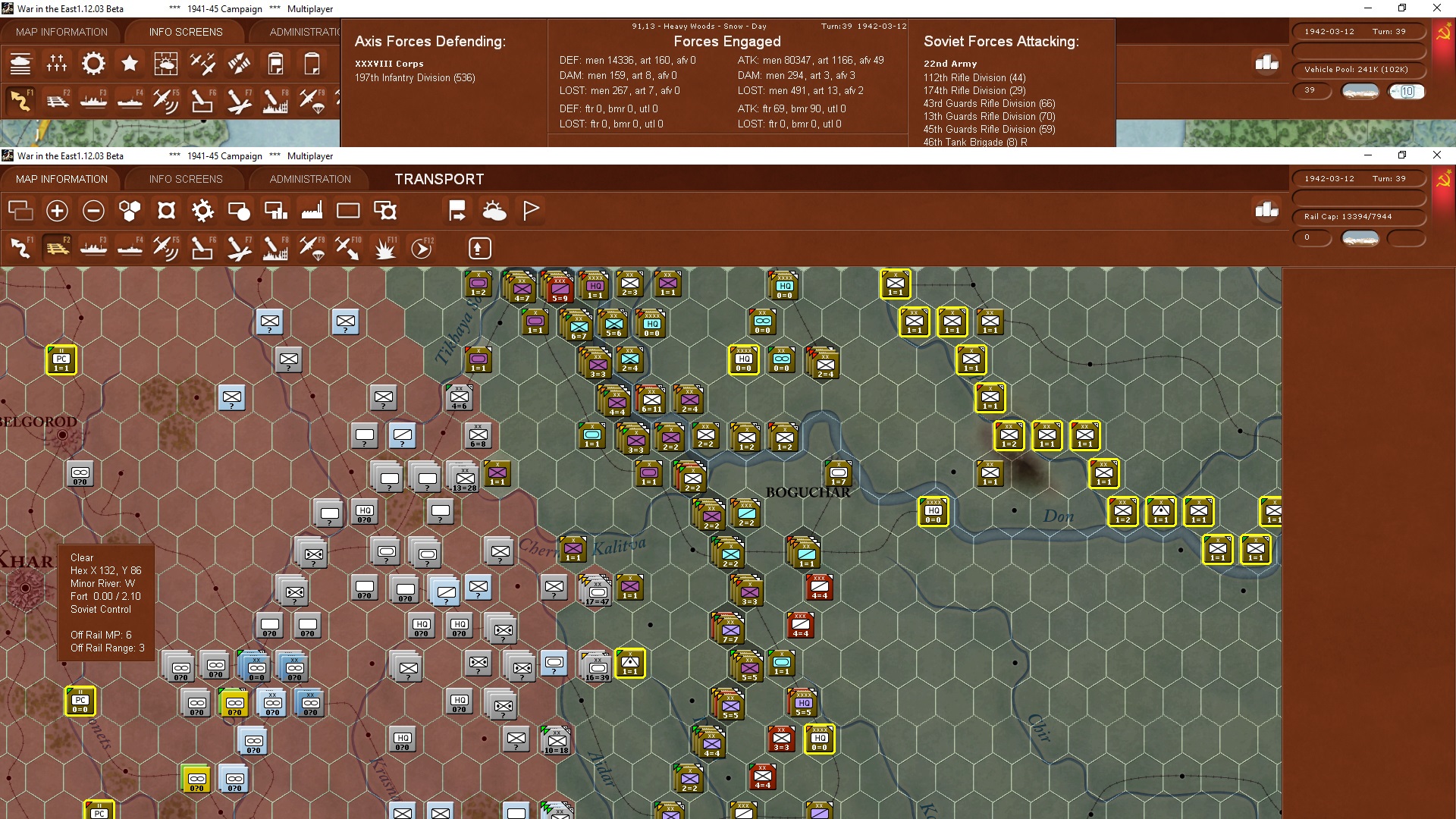Image resolution: width=1456 pixels, height=819 pixels.
Task: Click the BOGUCHAR town label on map
Action: 808,492
